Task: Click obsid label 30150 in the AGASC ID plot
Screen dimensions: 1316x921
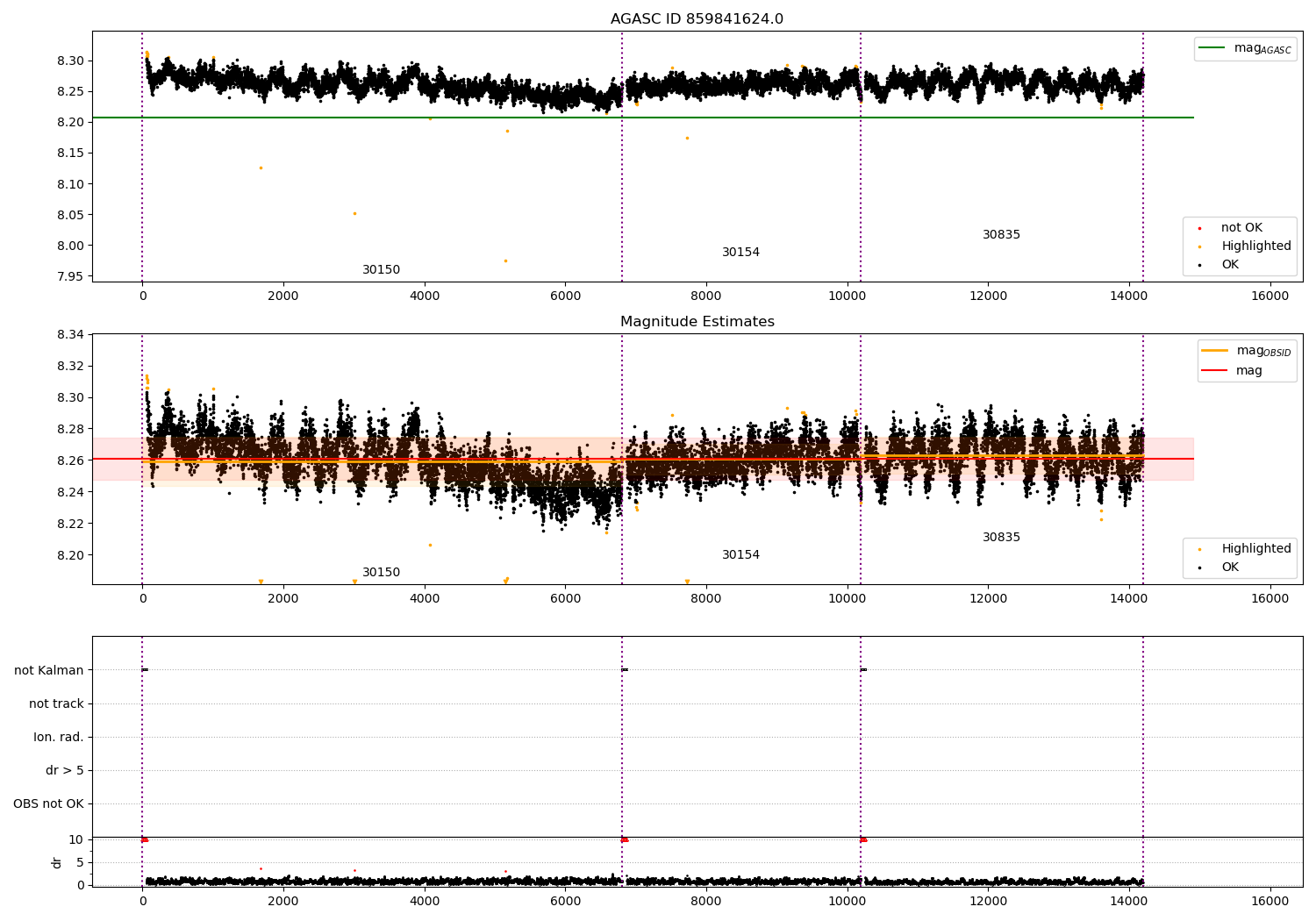Action: point(381,270)
